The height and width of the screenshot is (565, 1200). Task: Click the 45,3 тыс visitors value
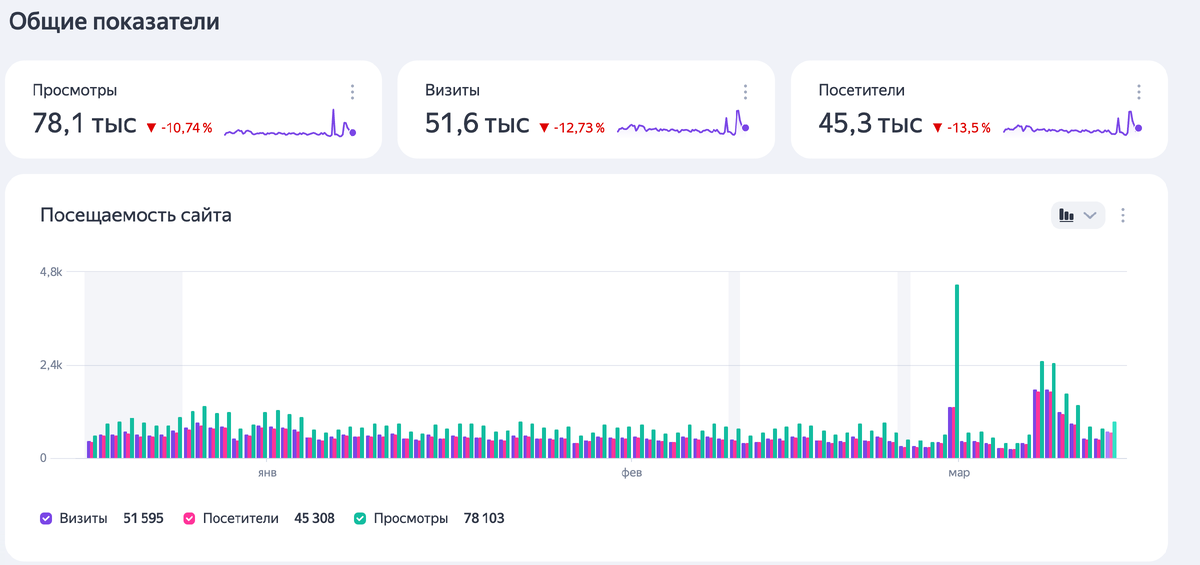[870, 125]
